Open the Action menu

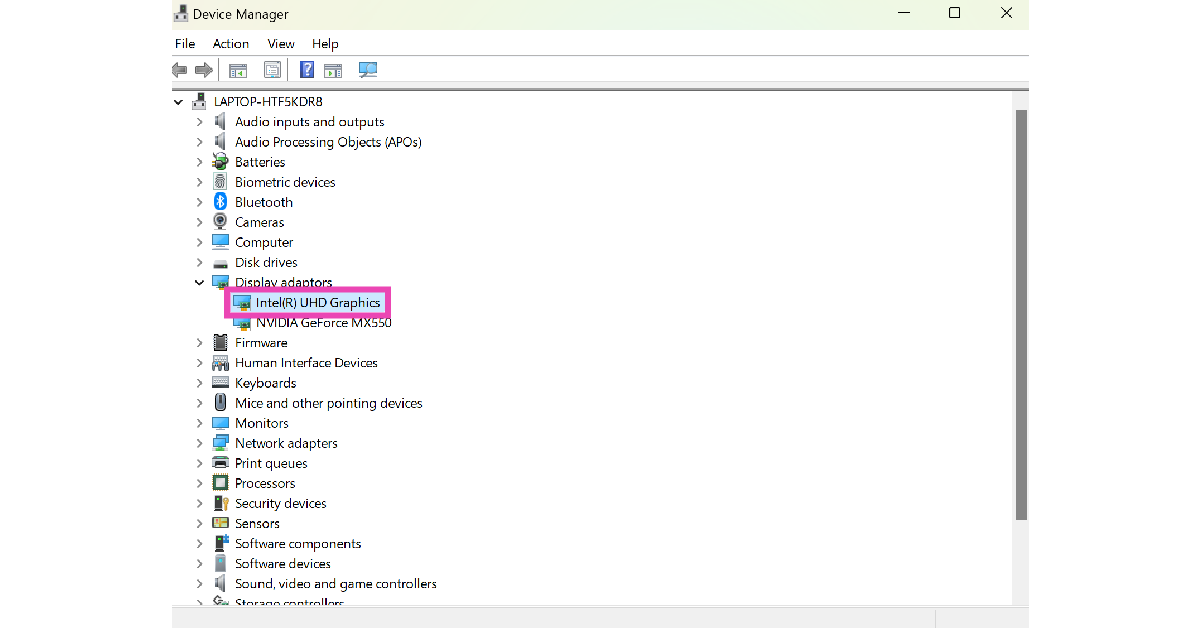[x=230, y=44]
